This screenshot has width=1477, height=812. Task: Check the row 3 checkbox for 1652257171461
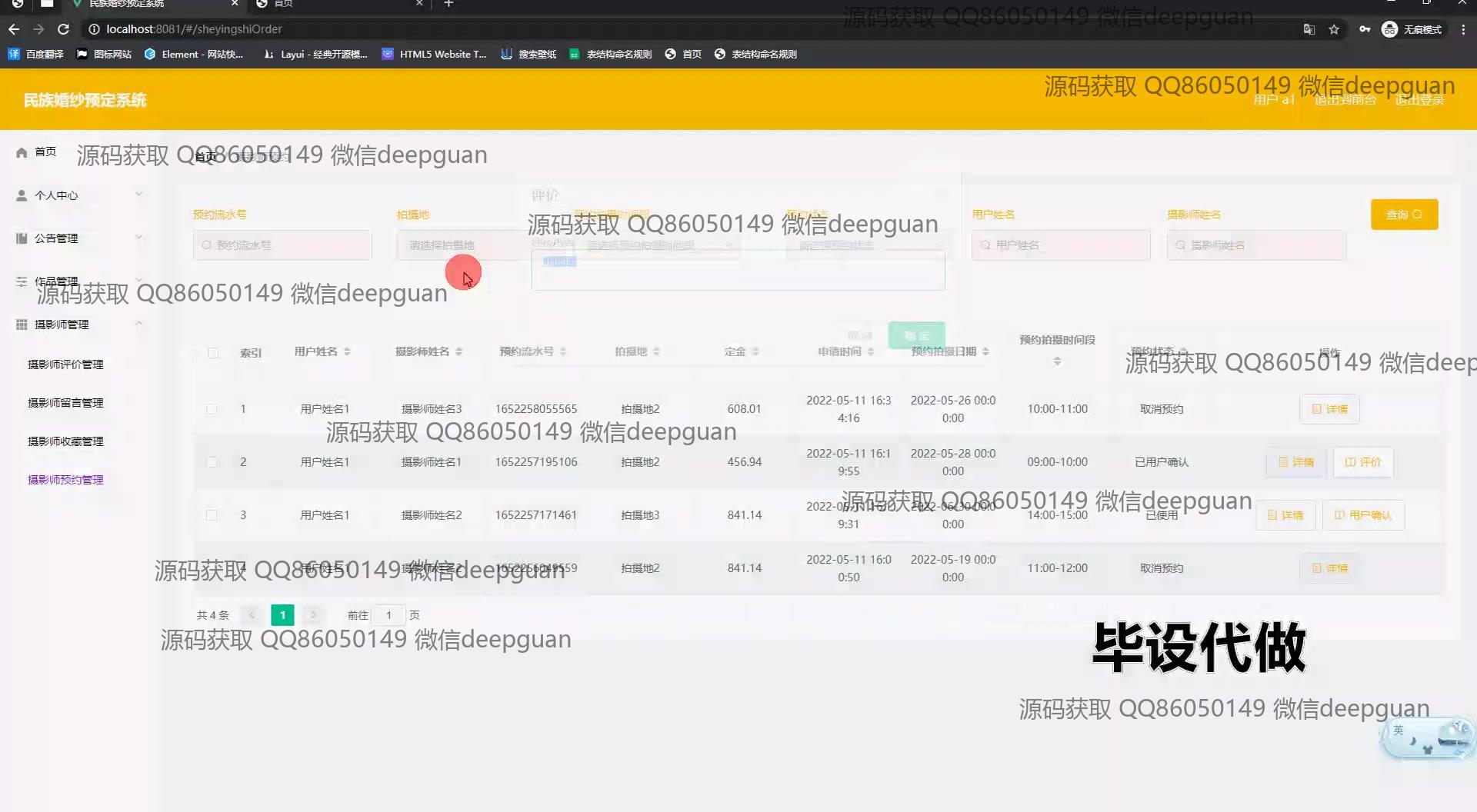tap(212, 515)
